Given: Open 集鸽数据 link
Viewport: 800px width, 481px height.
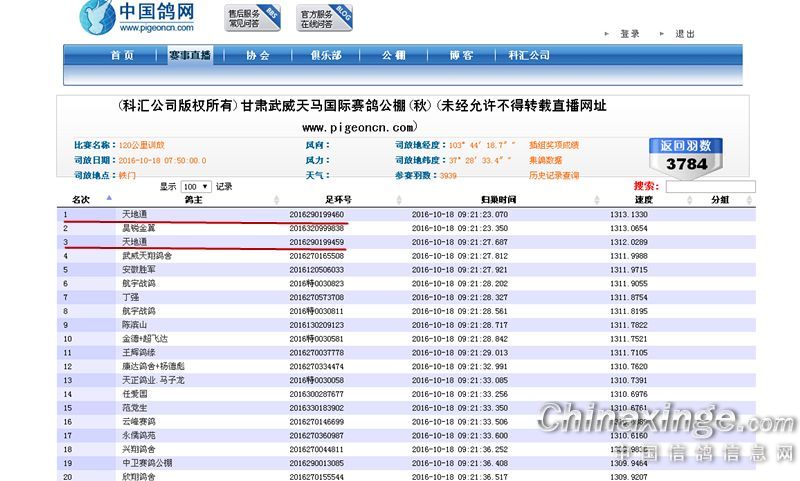Looking at the screenshot, I should coord(545,160).
